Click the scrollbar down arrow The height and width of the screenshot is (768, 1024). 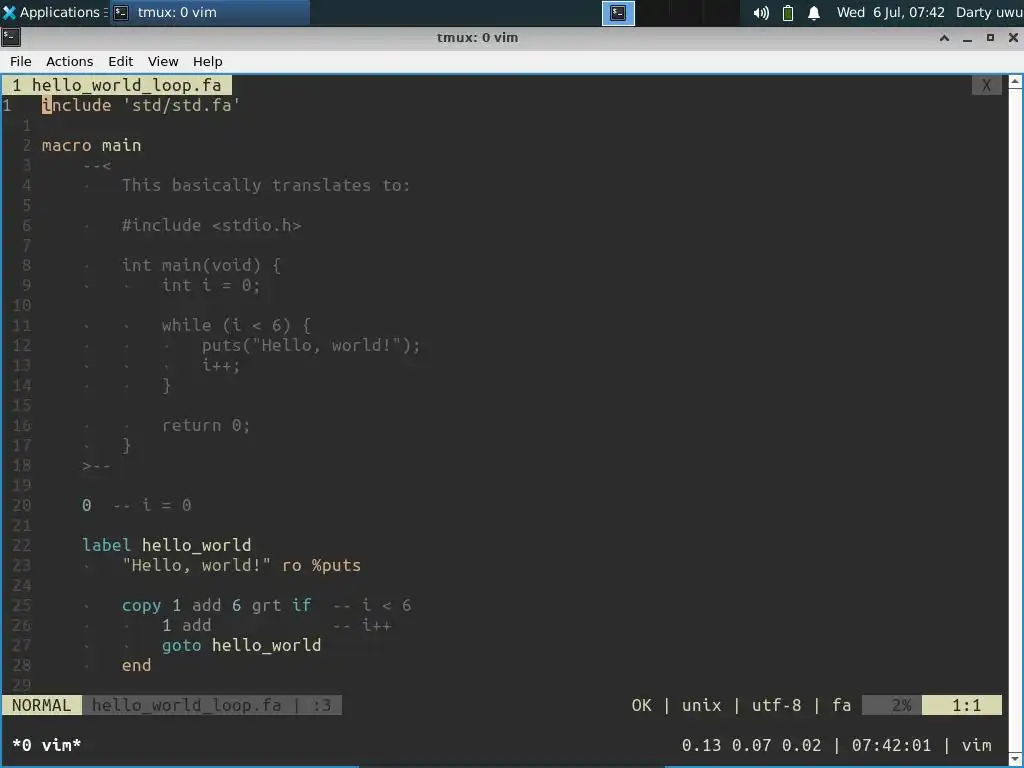tap(1016, 758)
